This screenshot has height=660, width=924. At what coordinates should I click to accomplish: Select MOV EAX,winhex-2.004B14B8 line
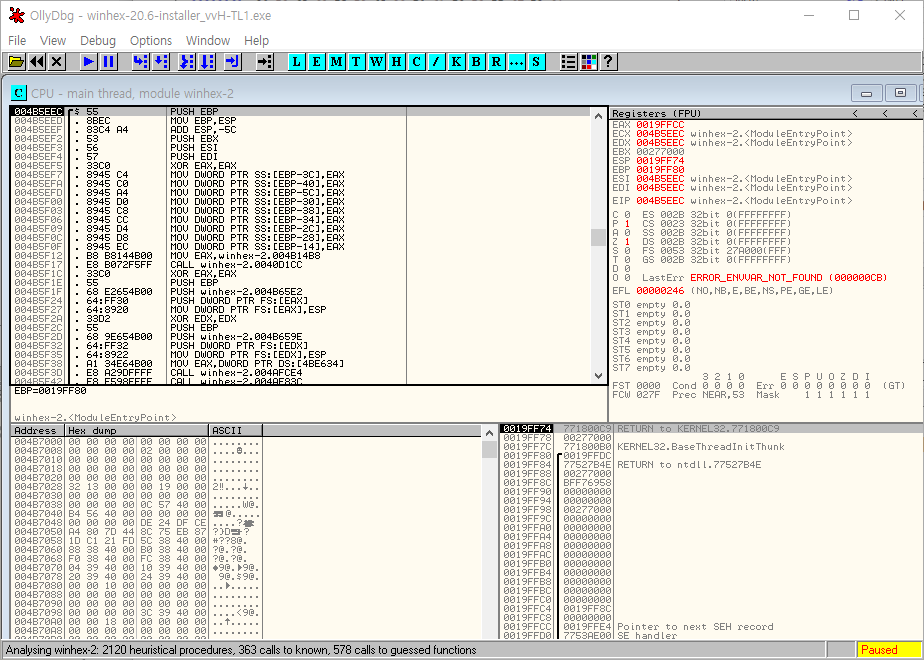[301, 256]
